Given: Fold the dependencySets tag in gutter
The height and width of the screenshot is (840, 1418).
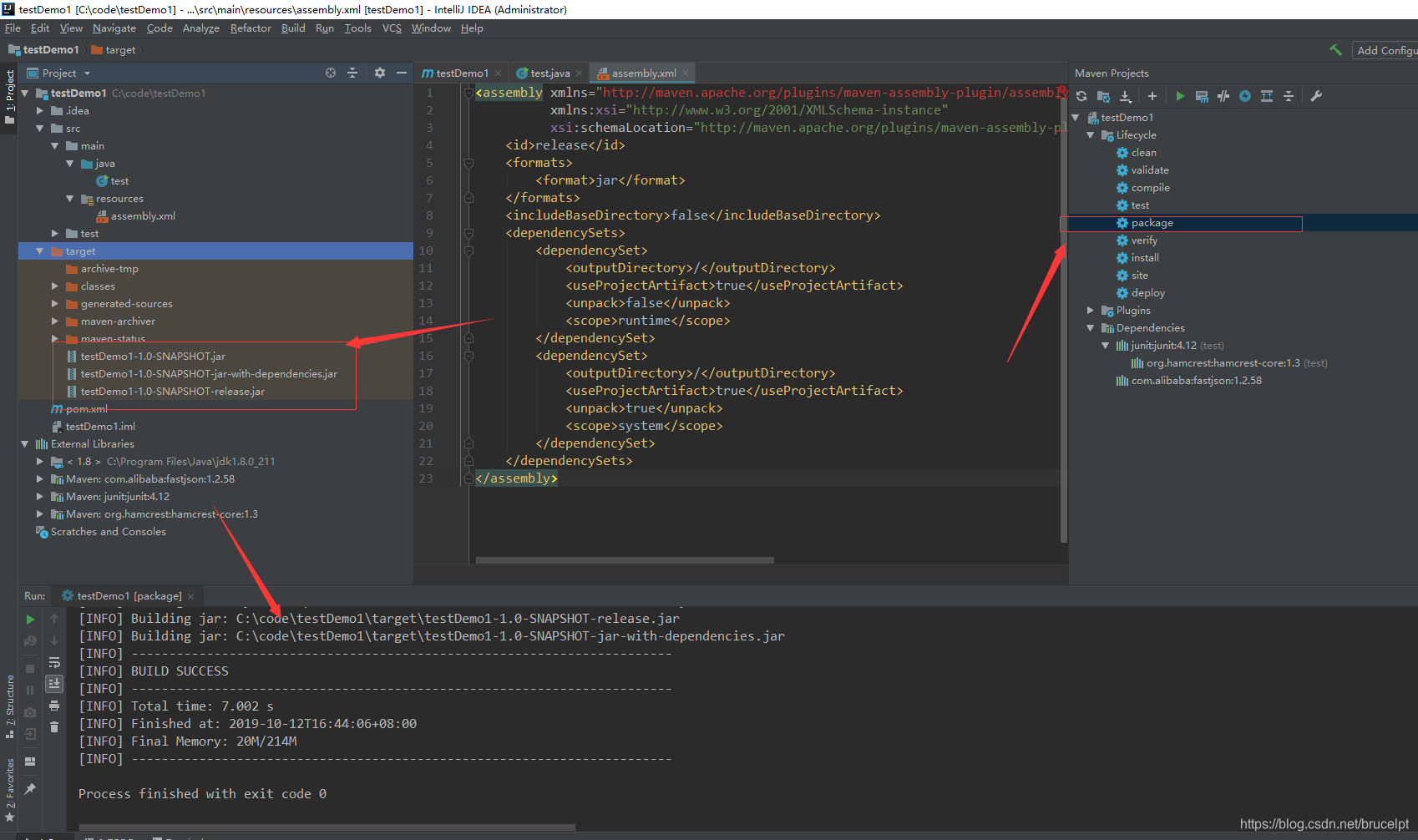Looking at the screenshot, I should (x=468, y=233).
